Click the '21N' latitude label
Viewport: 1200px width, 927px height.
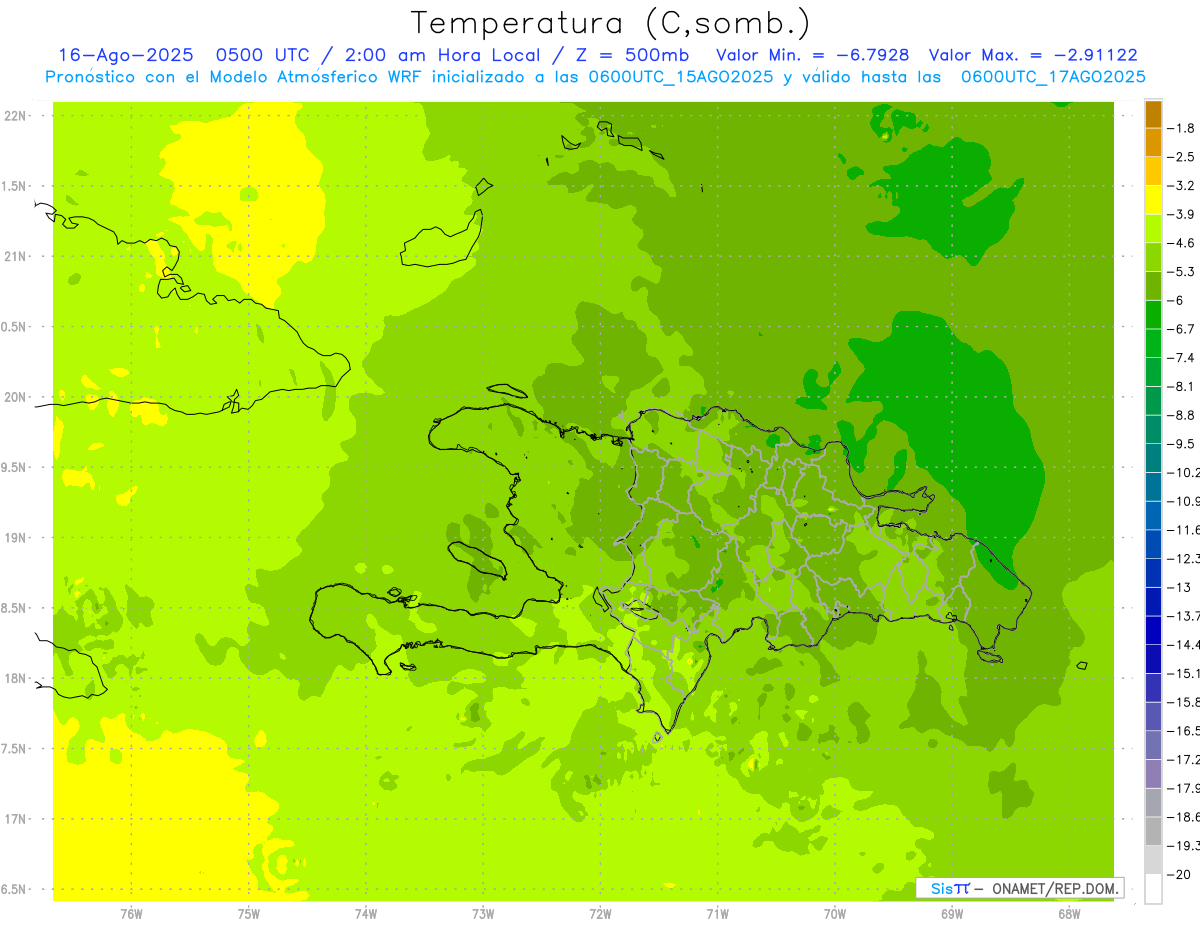point(16,257)
